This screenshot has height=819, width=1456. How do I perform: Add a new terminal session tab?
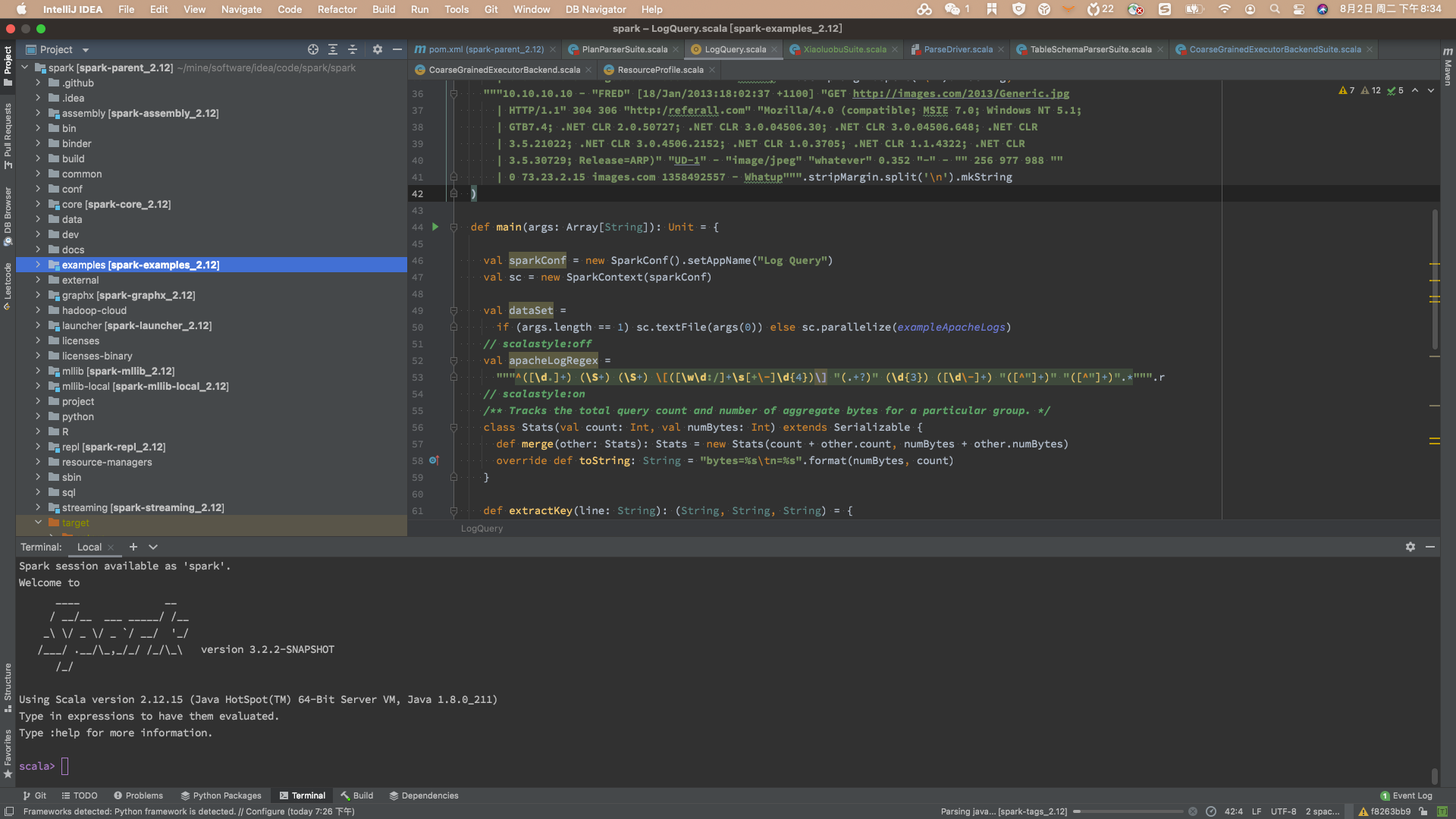pos(133,547)
